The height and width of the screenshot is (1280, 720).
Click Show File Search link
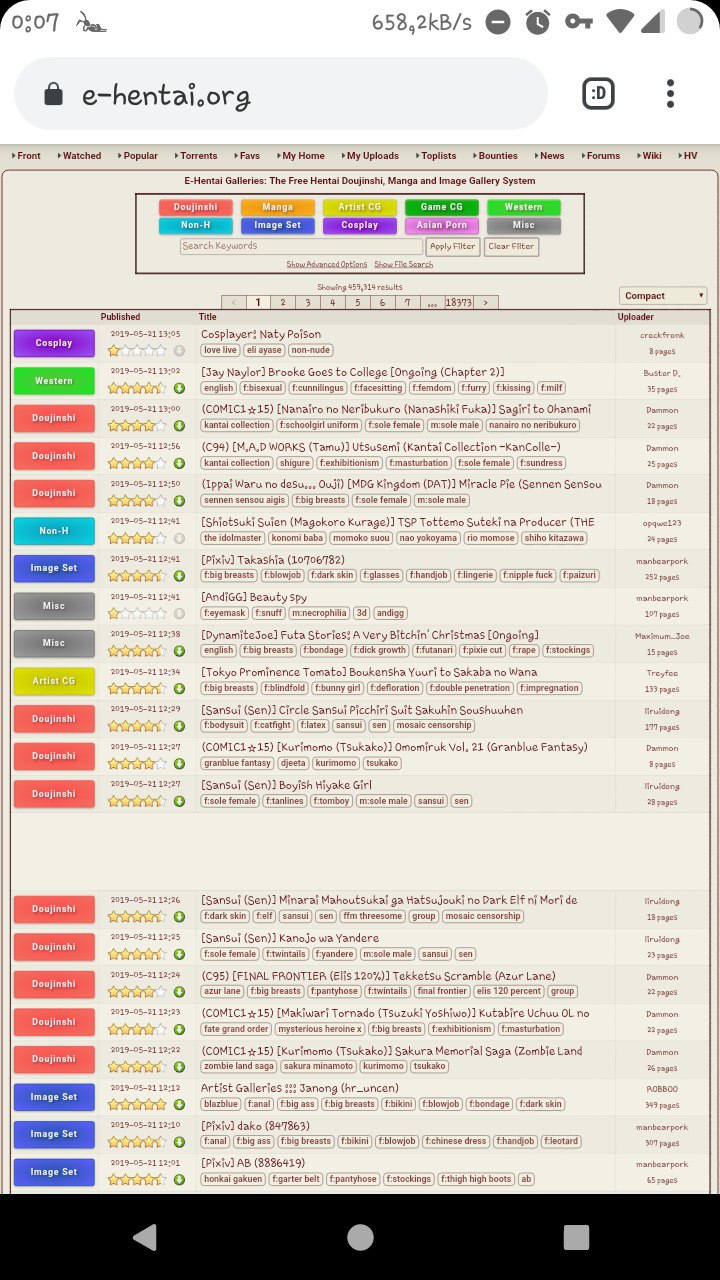(403, 265)
